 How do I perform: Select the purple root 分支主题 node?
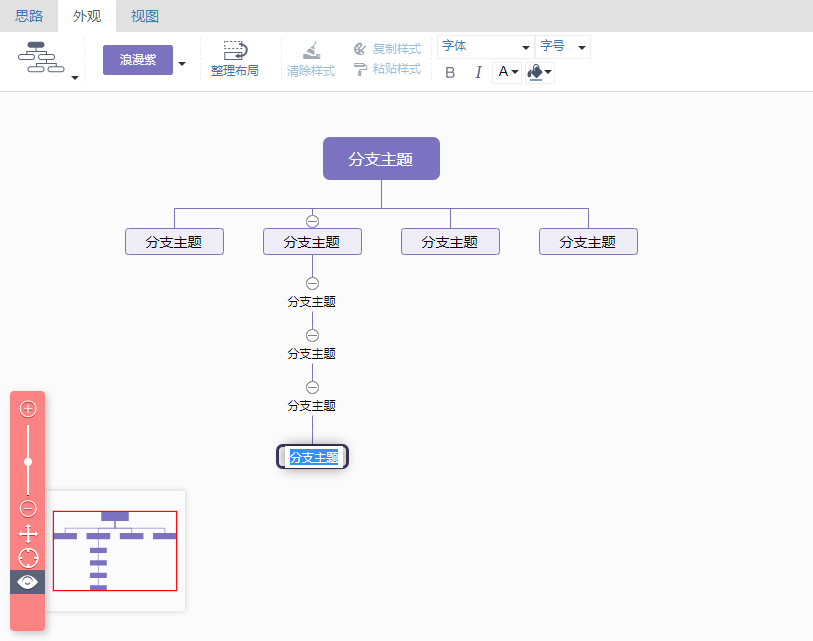(381, 159)
